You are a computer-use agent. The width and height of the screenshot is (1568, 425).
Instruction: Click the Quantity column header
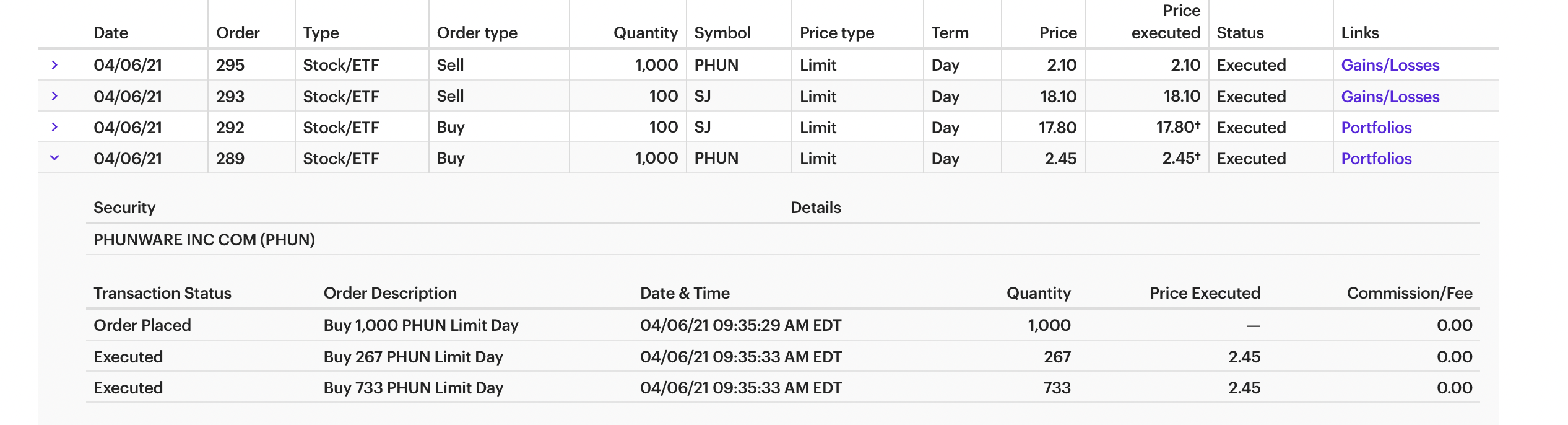point(645,33)
